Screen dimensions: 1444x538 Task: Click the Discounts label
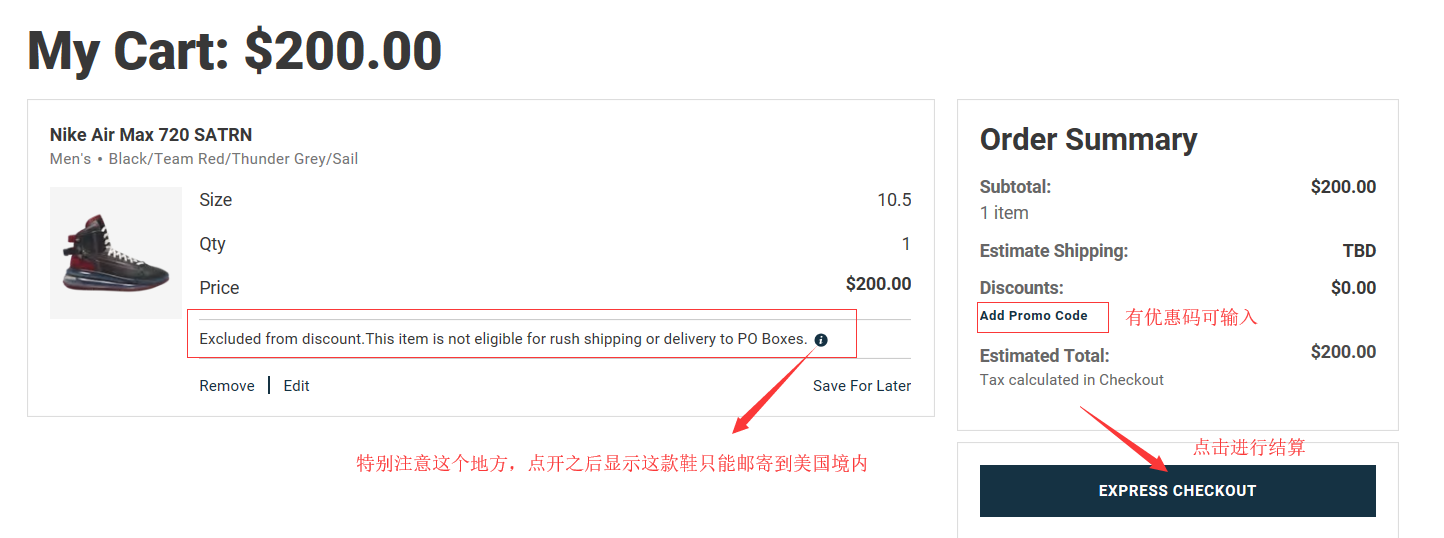(x=1021, y=288)
